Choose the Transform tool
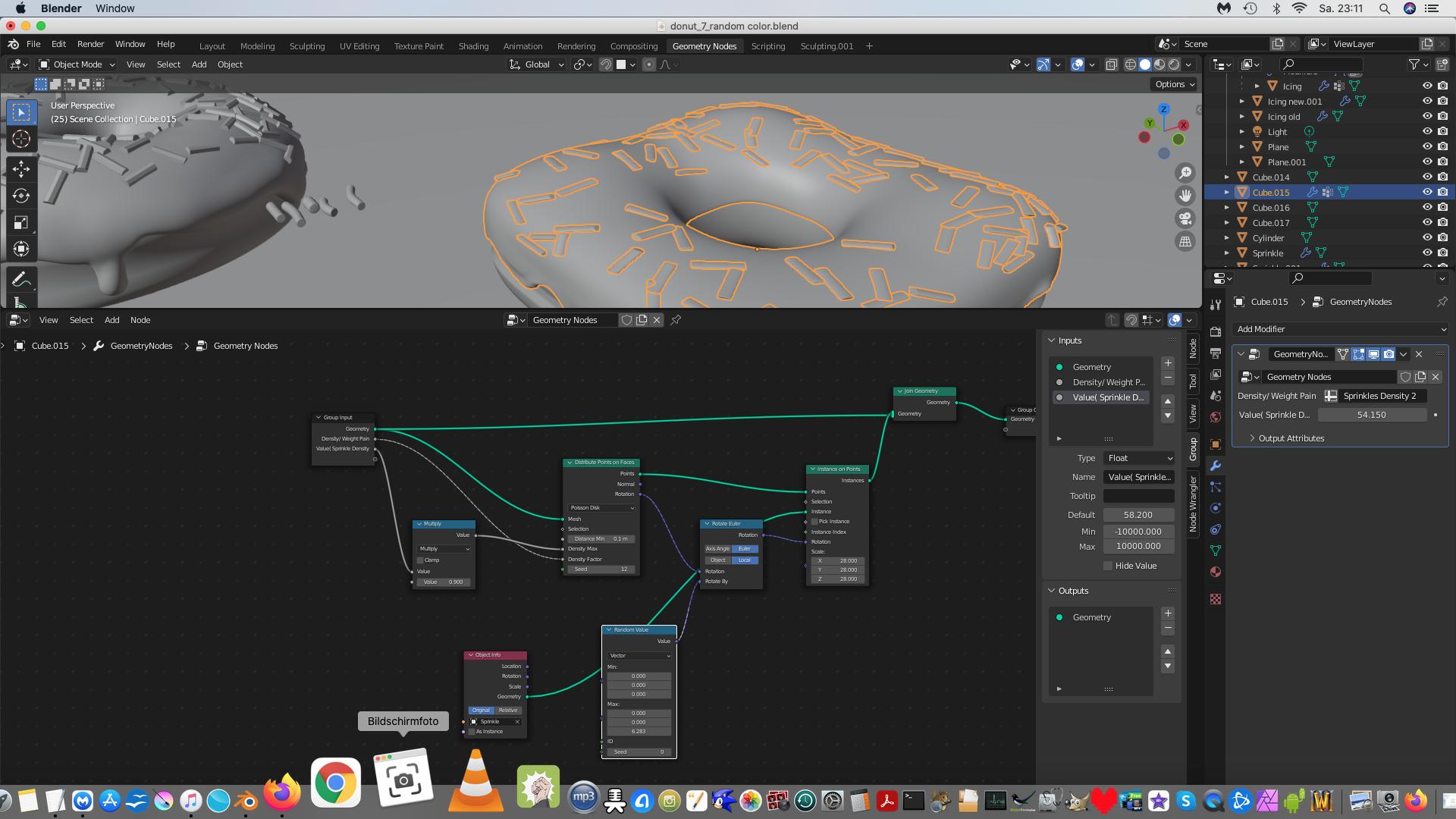Screen dimensions: 1456x819 [21, 249]
